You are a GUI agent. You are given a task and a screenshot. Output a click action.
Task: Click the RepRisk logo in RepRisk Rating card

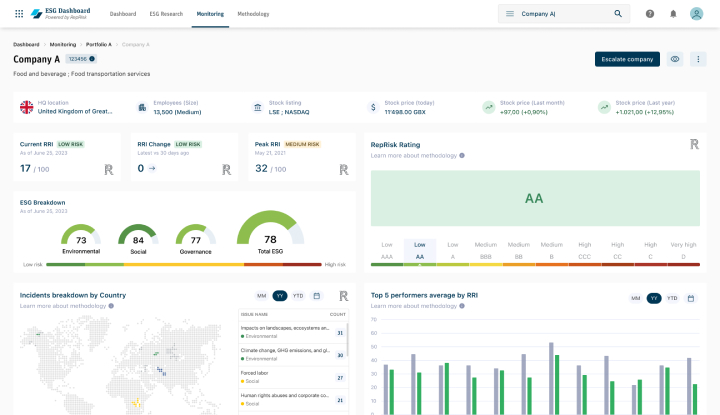click(x=694, y=145)
